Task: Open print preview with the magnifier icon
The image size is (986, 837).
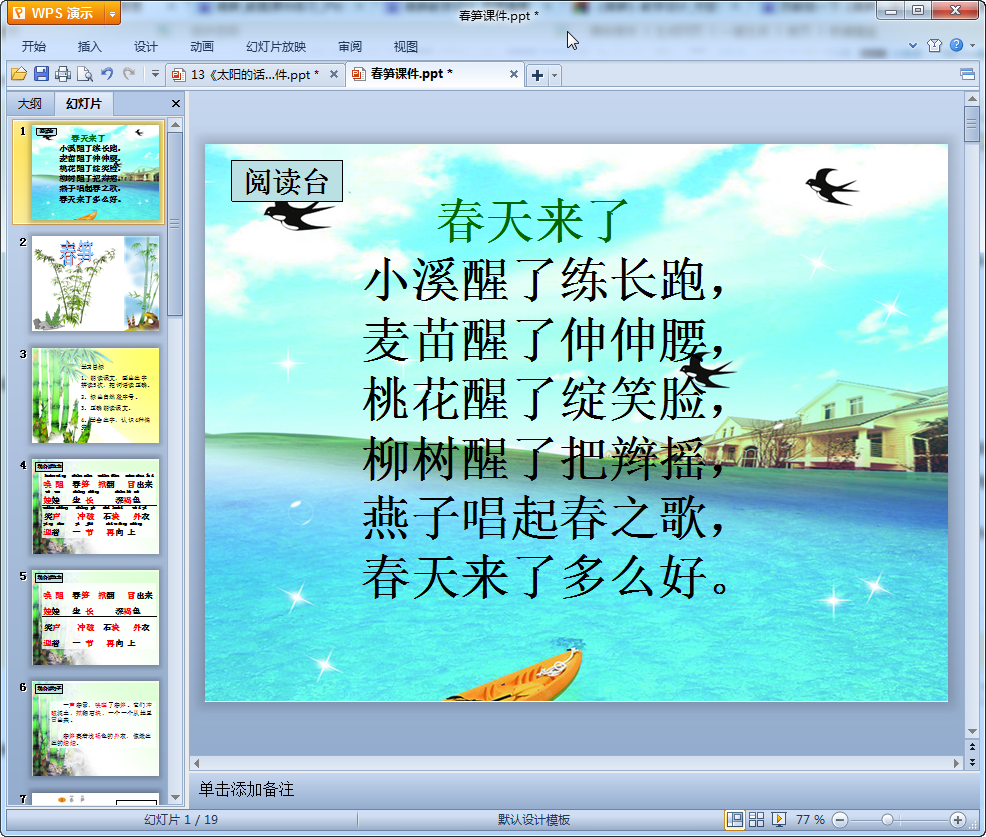Action: [85, 74]
